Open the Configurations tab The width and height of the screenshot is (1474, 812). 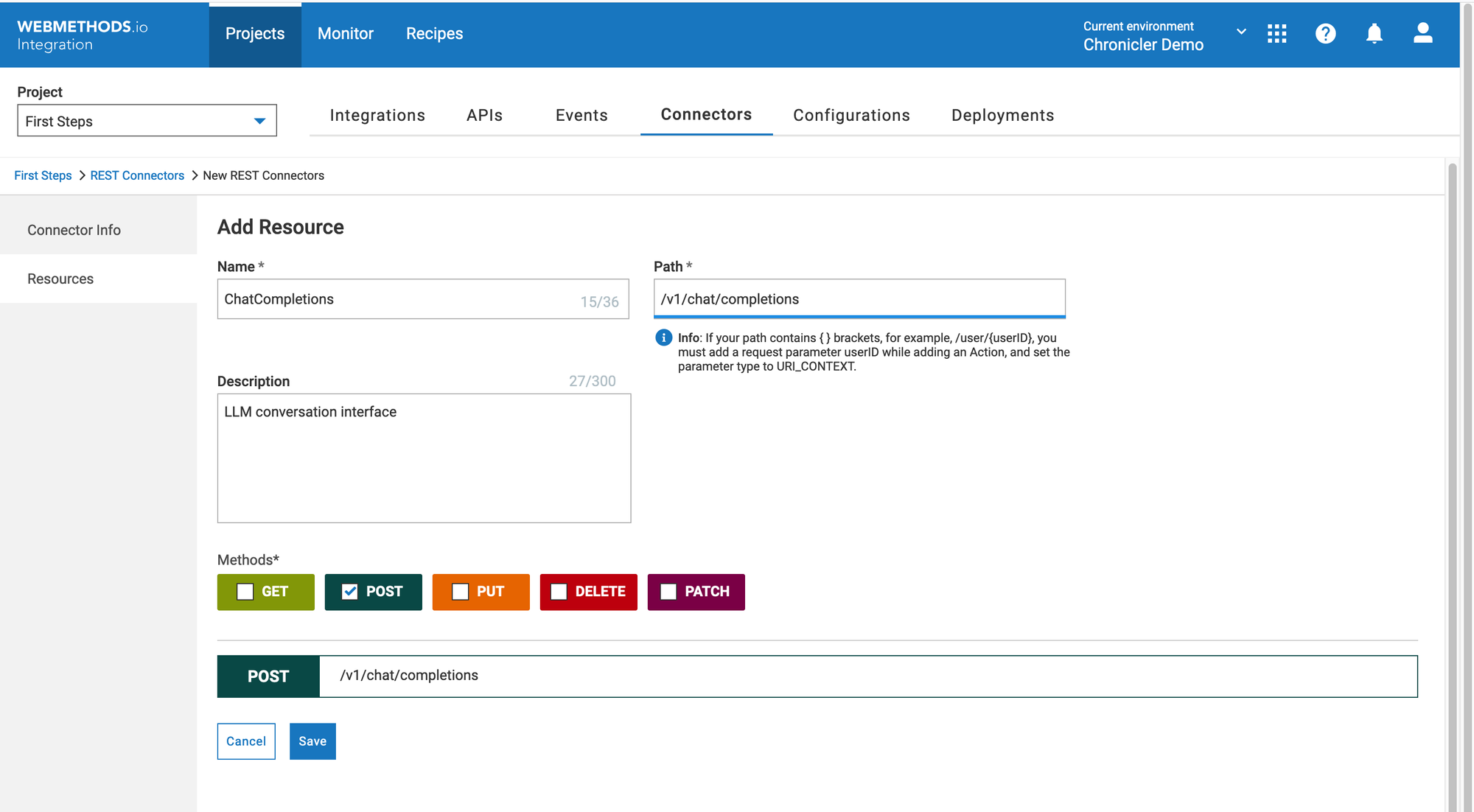(x=851, y=115)
